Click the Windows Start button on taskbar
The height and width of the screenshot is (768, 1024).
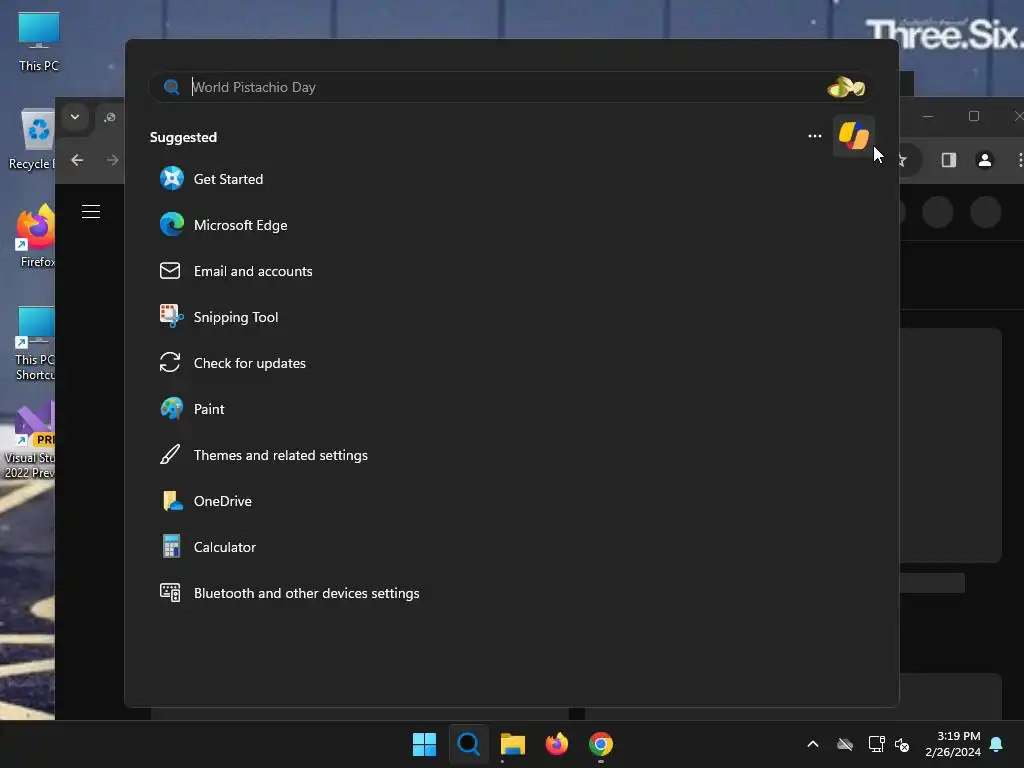[x=424, y=744]
